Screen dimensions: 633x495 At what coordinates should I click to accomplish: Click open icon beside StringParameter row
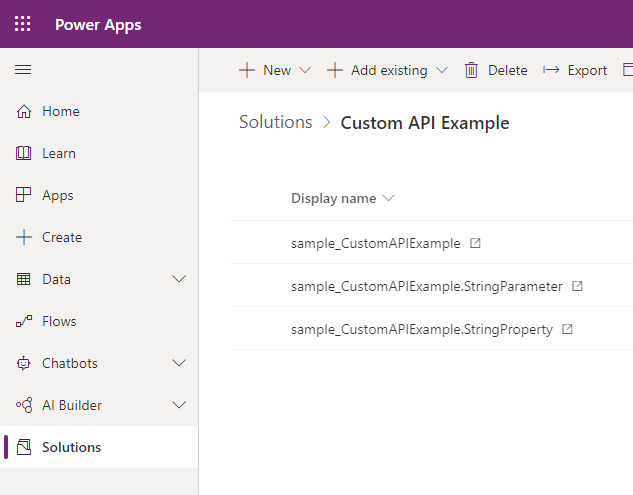point(577,286)
